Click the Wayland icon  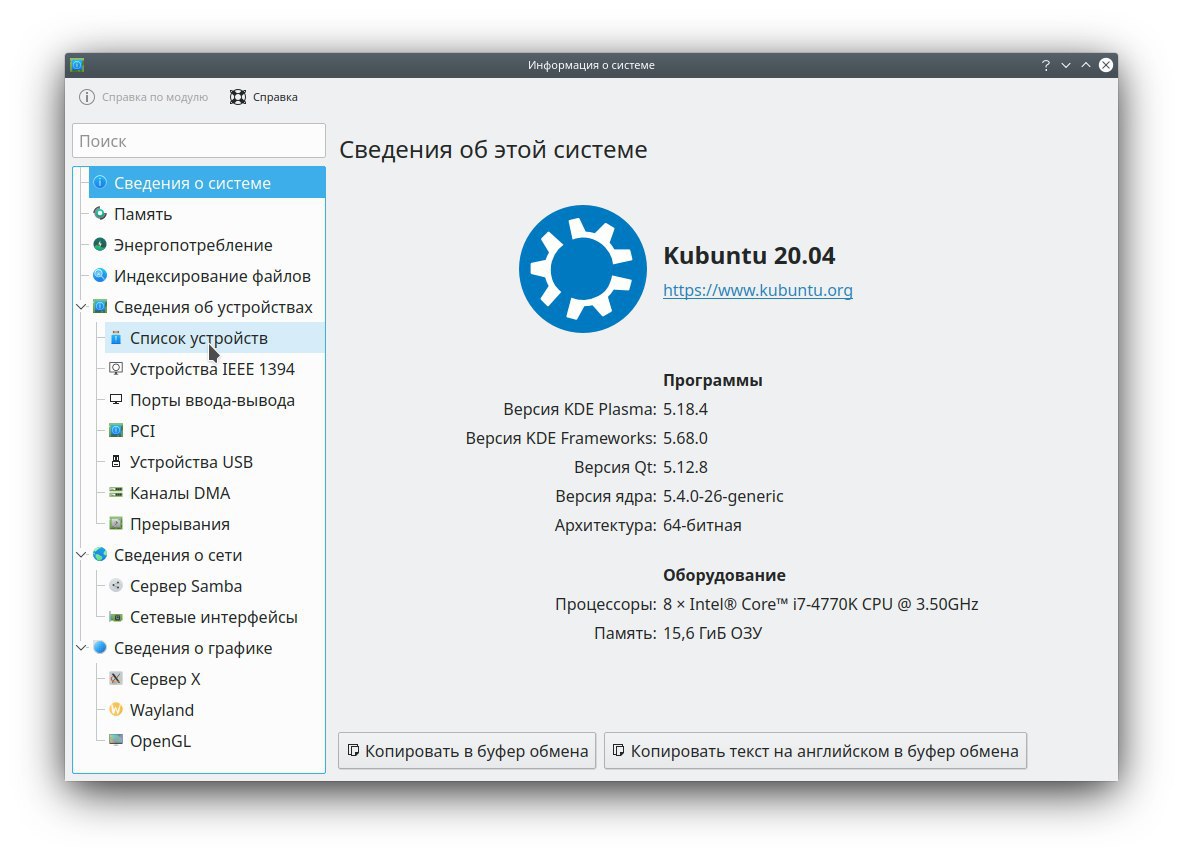pos(115,709)
